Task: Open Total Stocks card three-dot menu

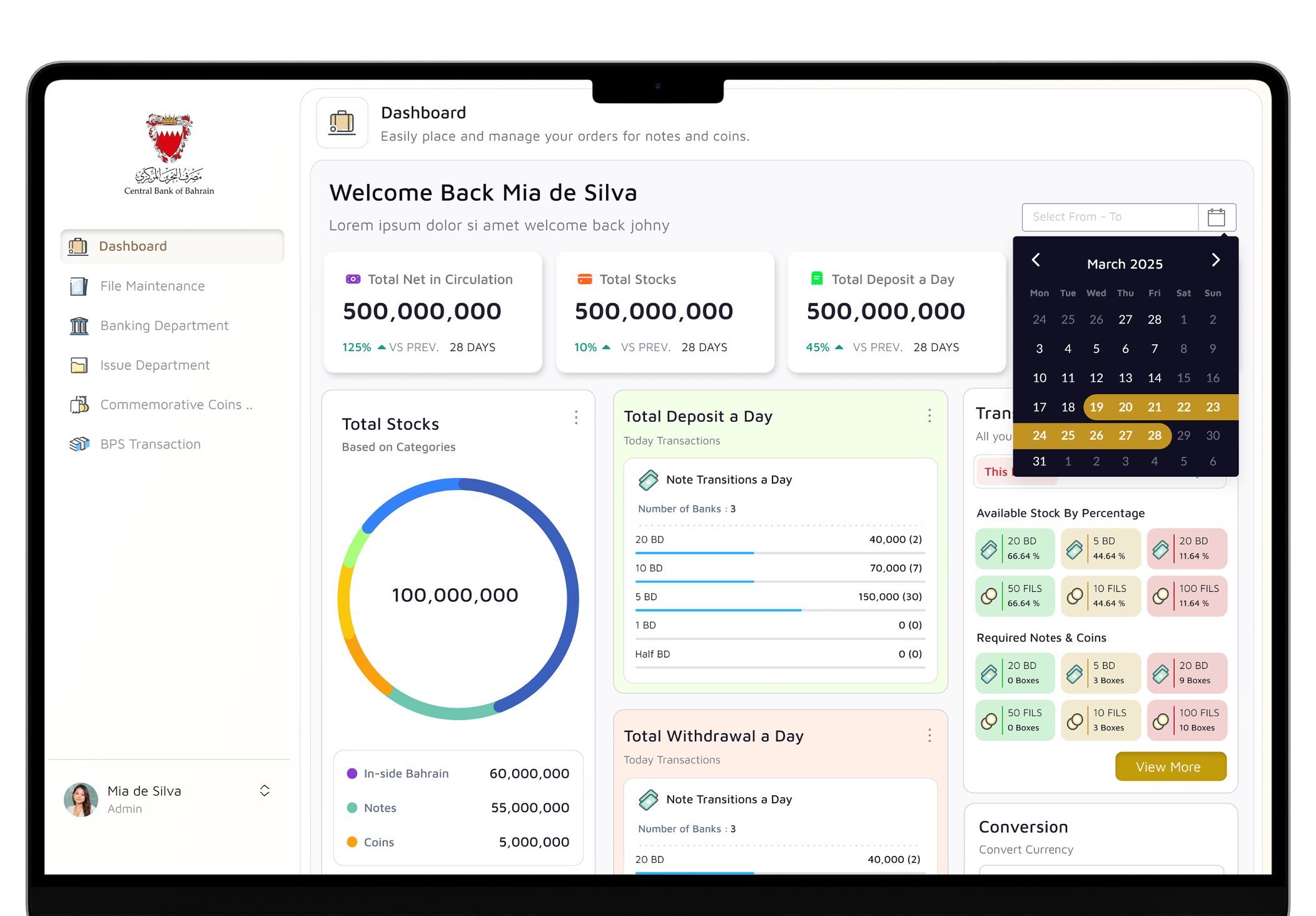Action: [x=576, y=417]
